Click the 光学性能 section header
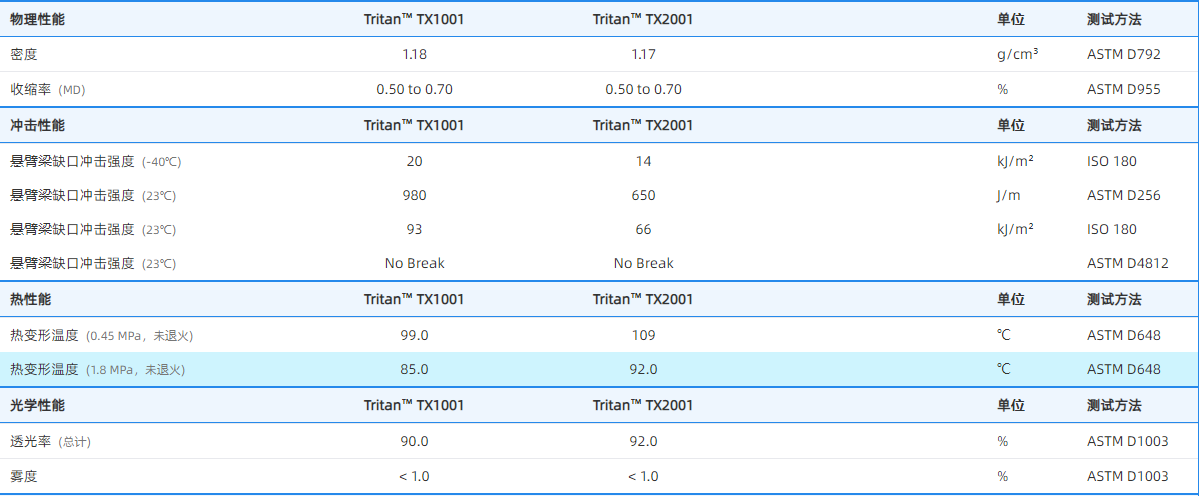This screenshot has width=1199, height=496. (x=37, y=405)
